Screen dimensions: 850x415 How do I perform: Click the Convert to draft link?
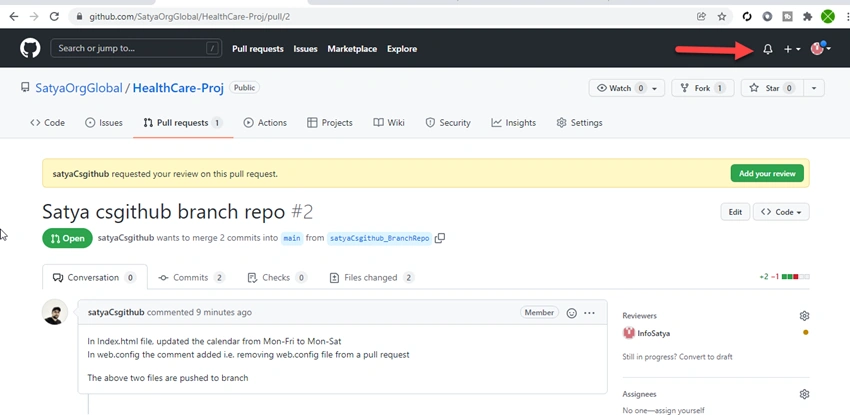(705, 356)
